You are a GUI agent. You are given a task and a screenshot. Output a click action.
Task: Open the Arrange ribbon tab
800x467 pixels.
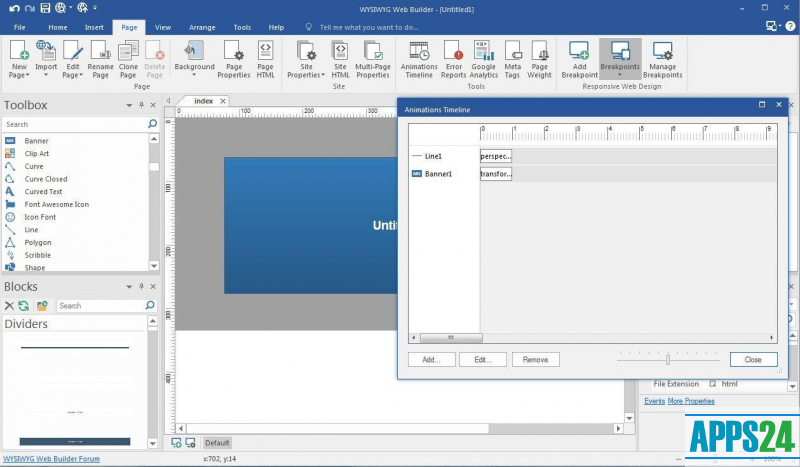click(202, 28)
